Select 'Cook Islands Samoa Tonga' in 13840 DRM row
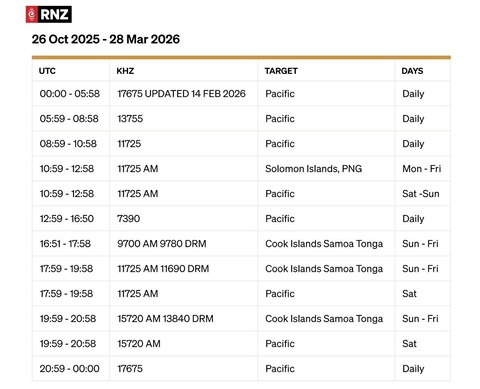This screenshot has width=480, height=389. pos(324,319)
